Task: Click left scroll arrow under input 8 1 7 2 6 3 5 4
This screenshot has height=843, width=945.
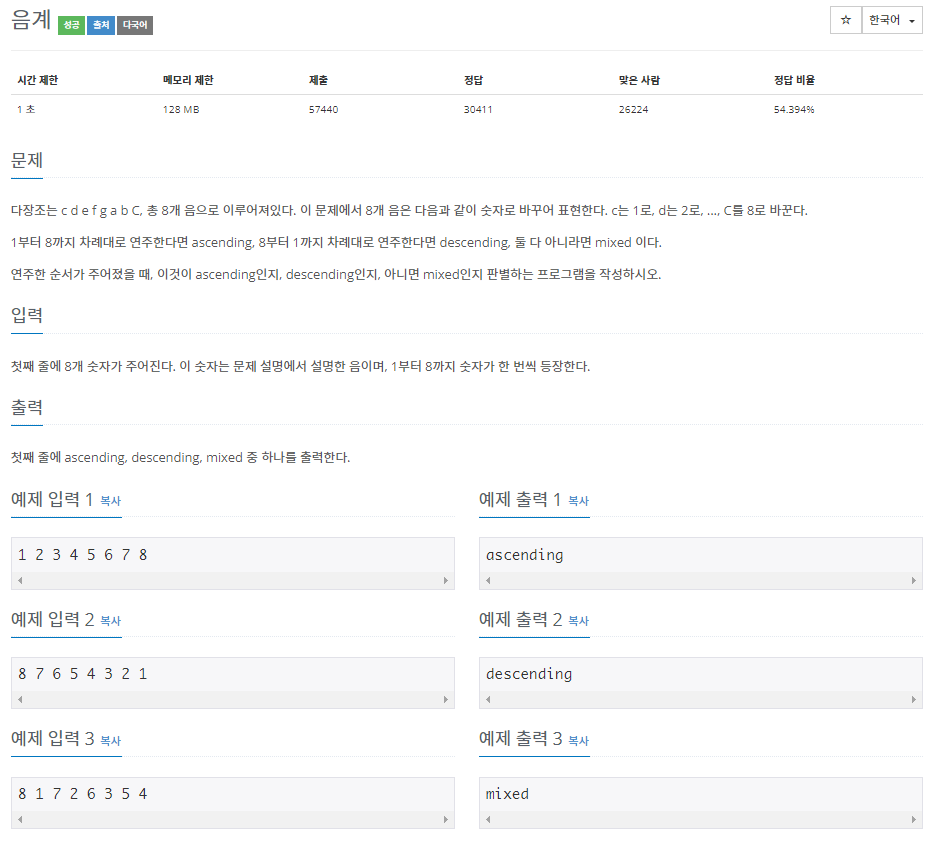Action: point(20,819)
